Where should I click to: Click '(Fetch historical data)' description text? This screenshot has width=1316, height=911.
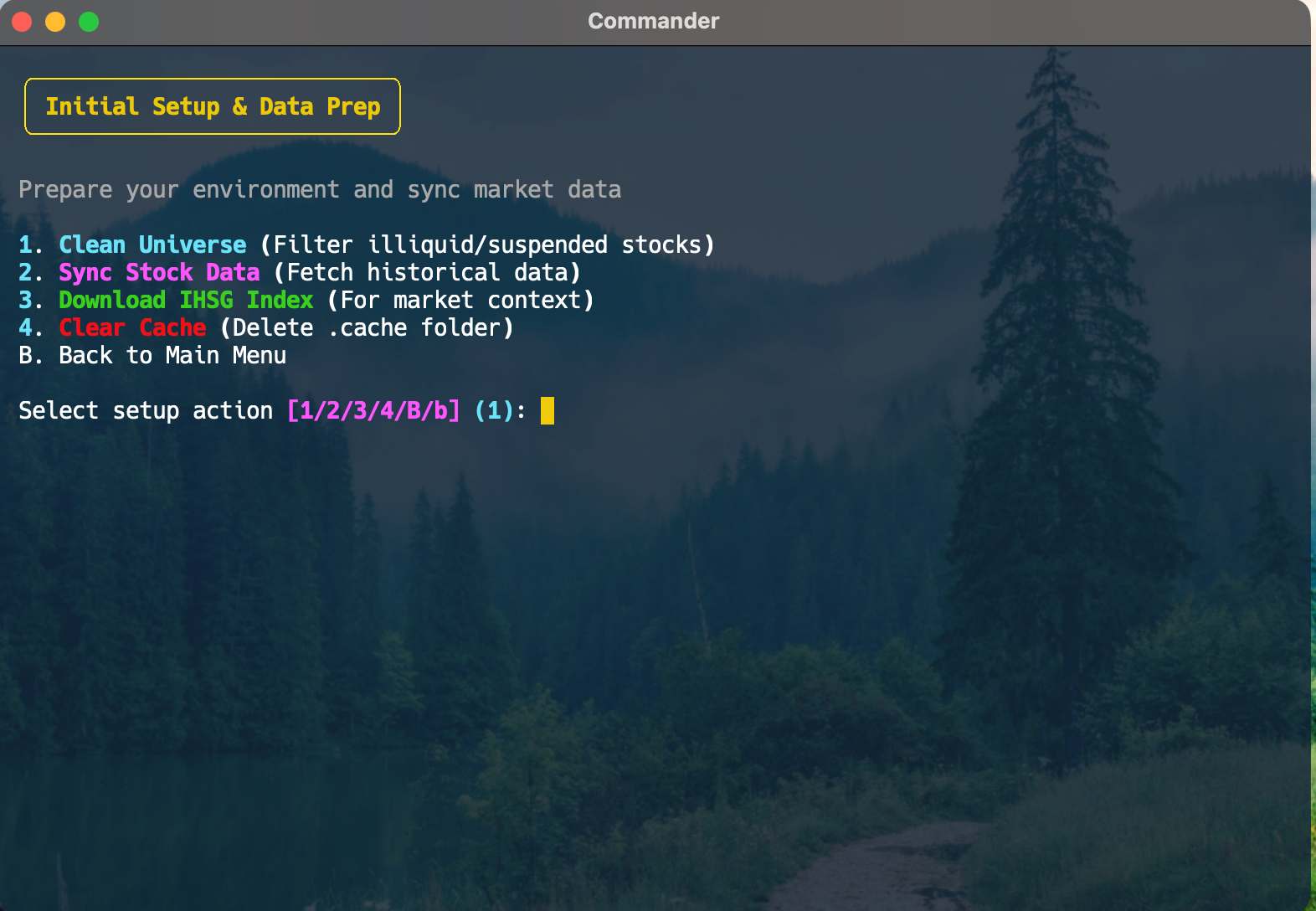coord(427,272)
